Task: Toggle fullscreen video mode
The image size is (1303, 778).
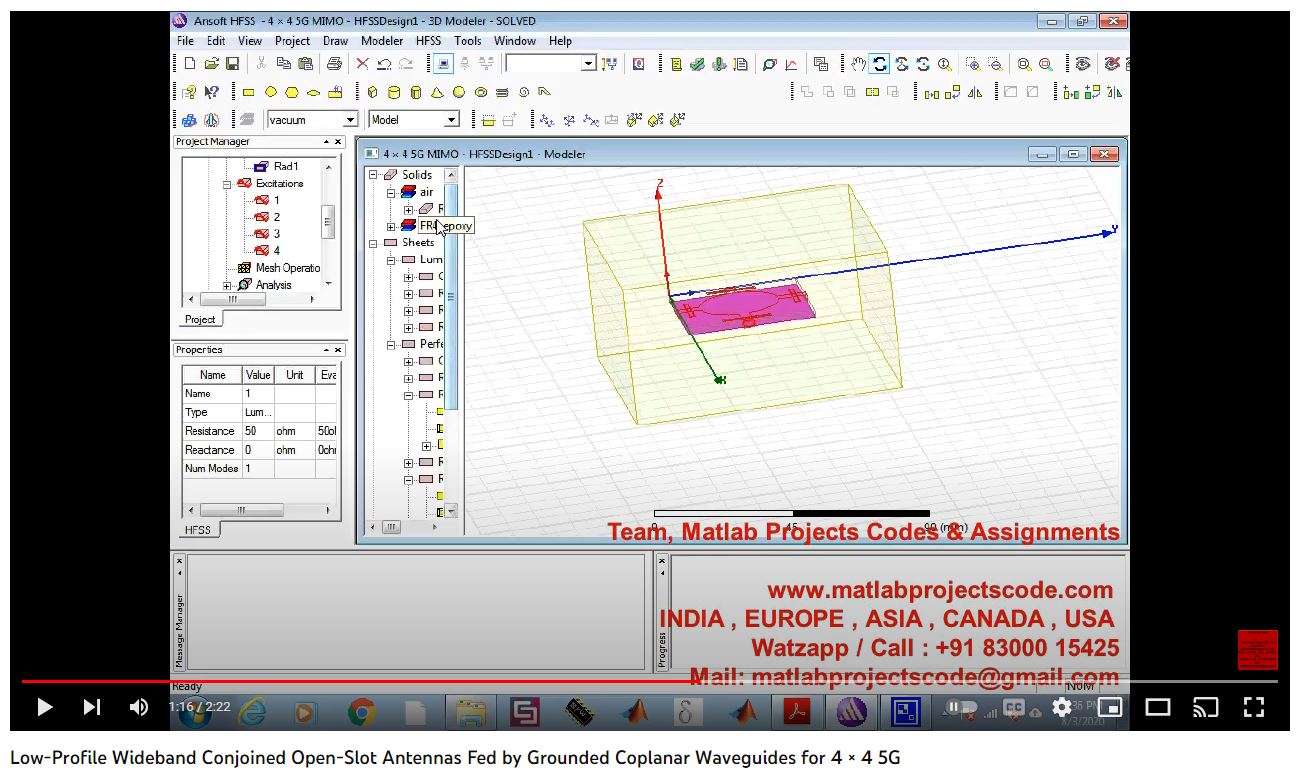Action: (1254, 708)
